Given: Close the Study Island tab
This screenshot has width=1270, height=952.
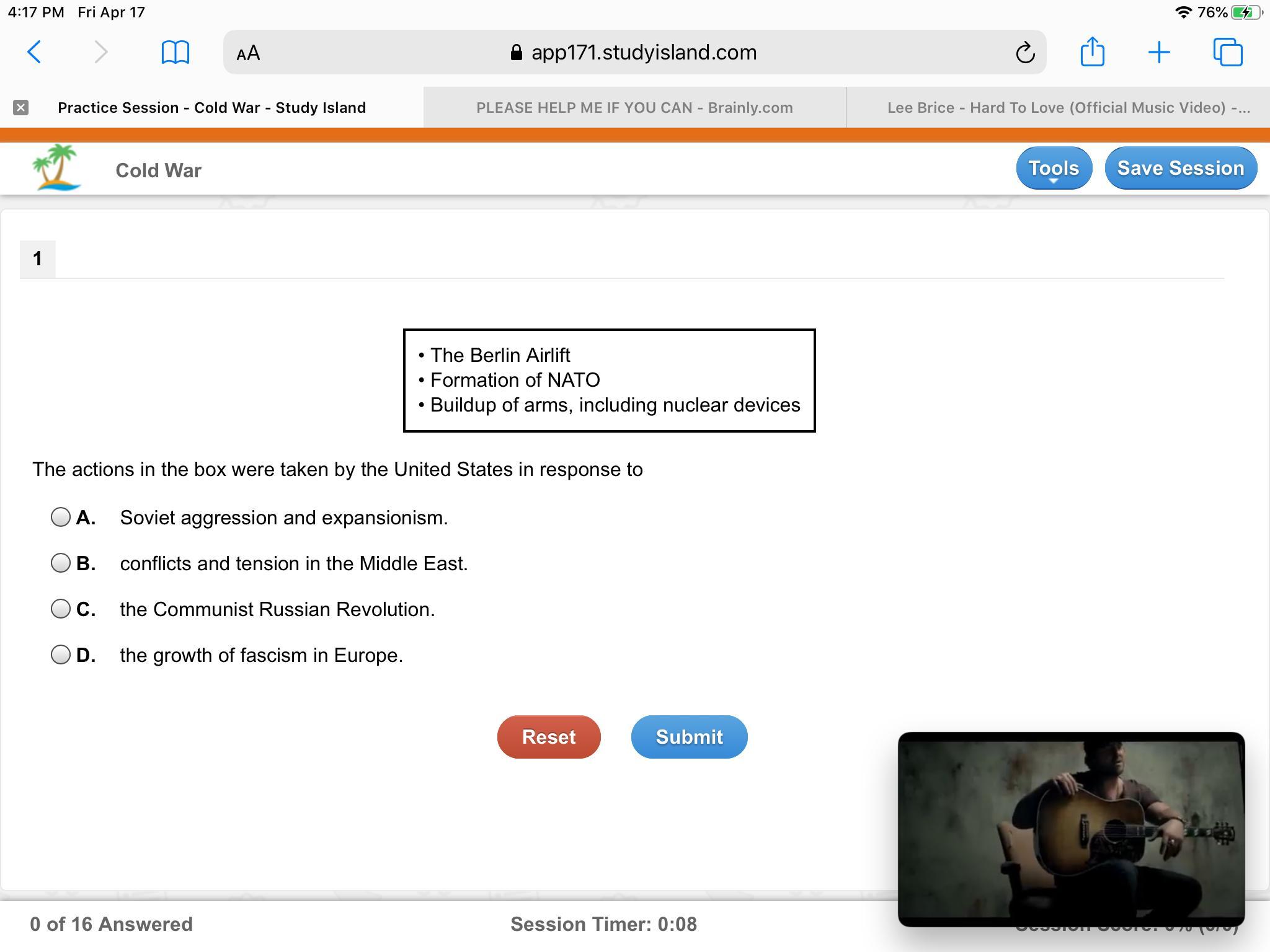Looking at the screenshot, I should click(20, 108).
